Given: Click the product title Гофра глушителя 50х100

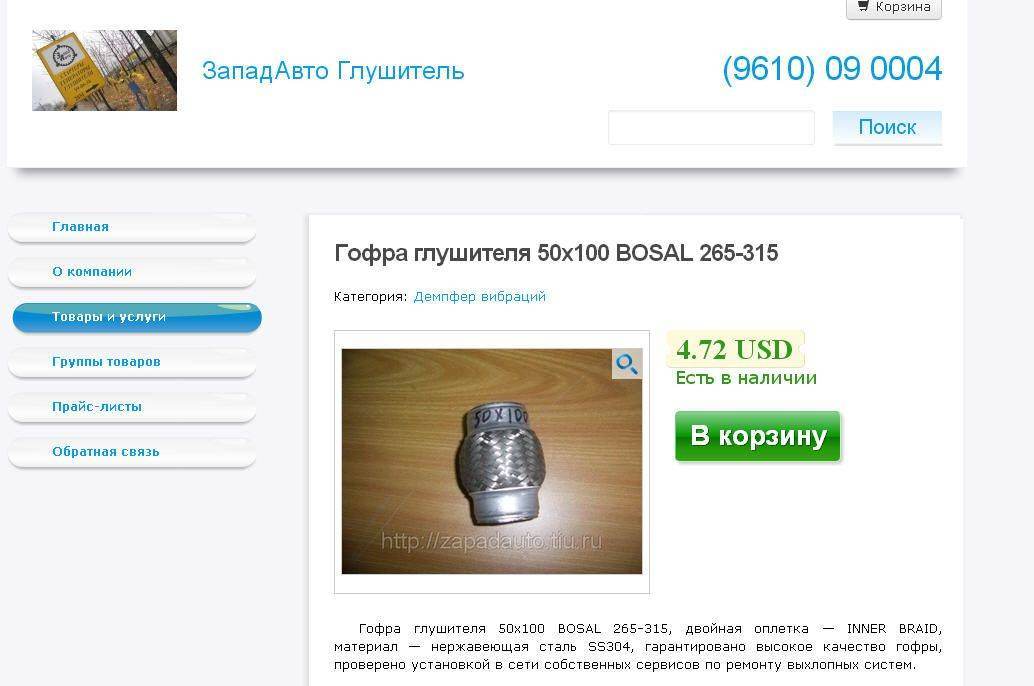Looking at the screenshot, I should click(x=556, y=253).
